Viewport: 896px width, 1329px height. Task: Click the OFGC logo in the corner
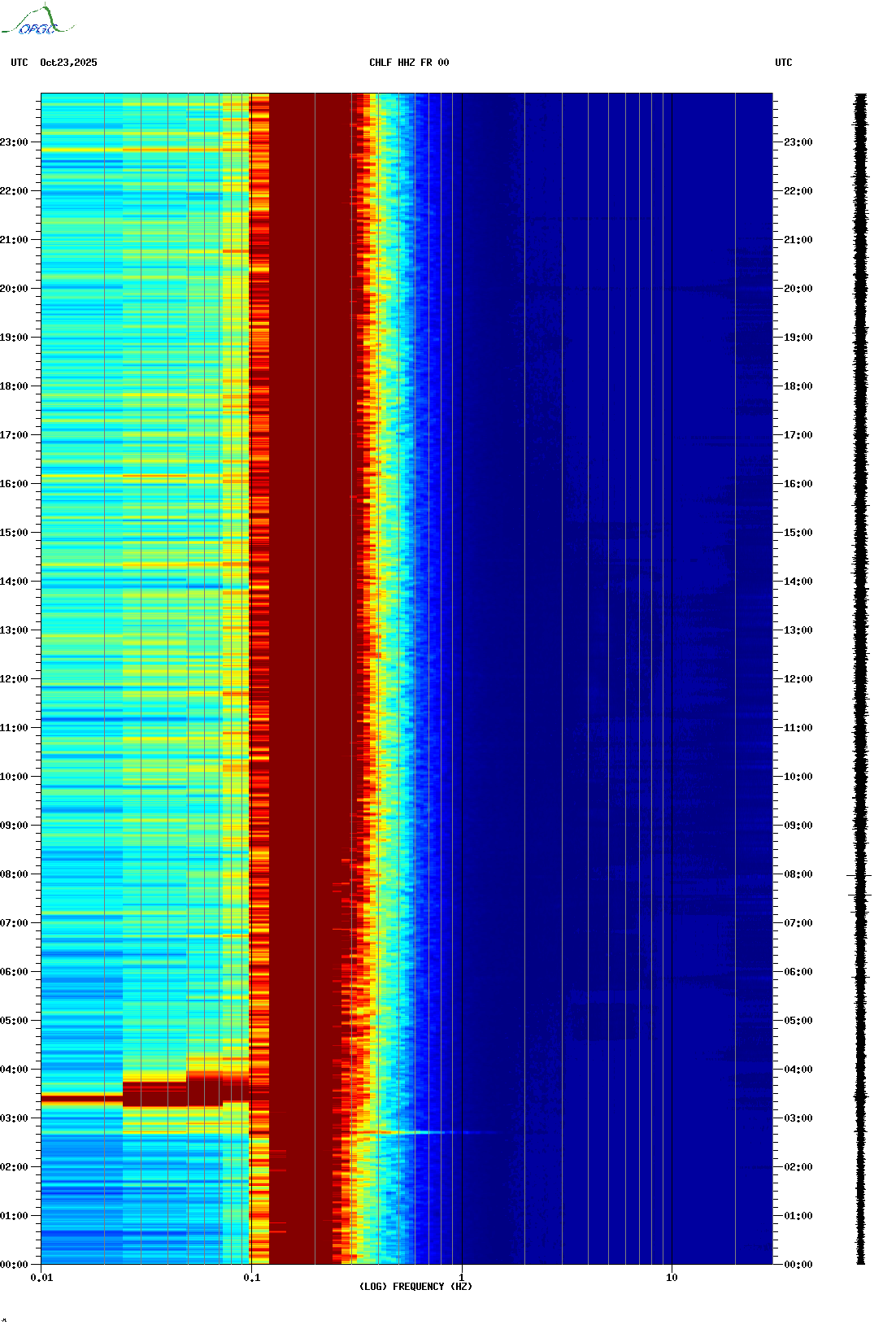point(37,21)
